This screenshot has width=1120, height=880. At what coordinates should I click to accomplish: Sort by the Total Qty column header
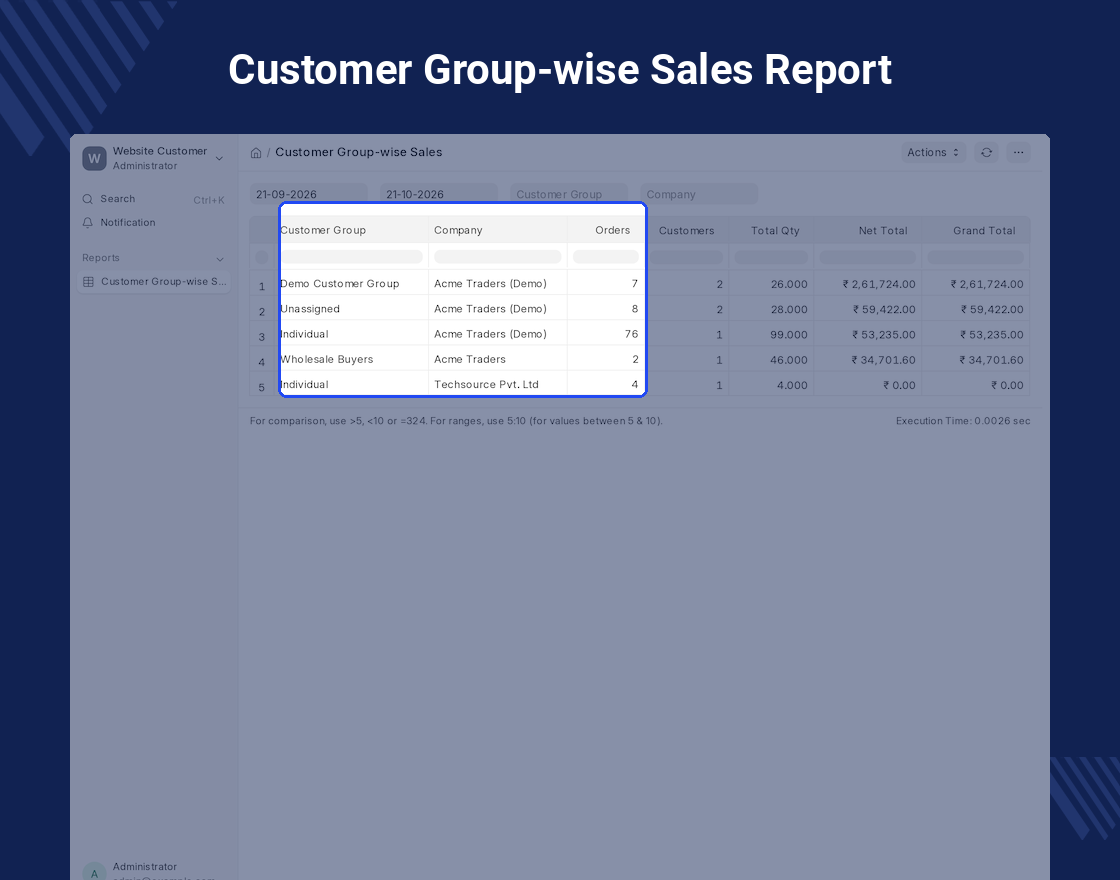coord(775,231)
